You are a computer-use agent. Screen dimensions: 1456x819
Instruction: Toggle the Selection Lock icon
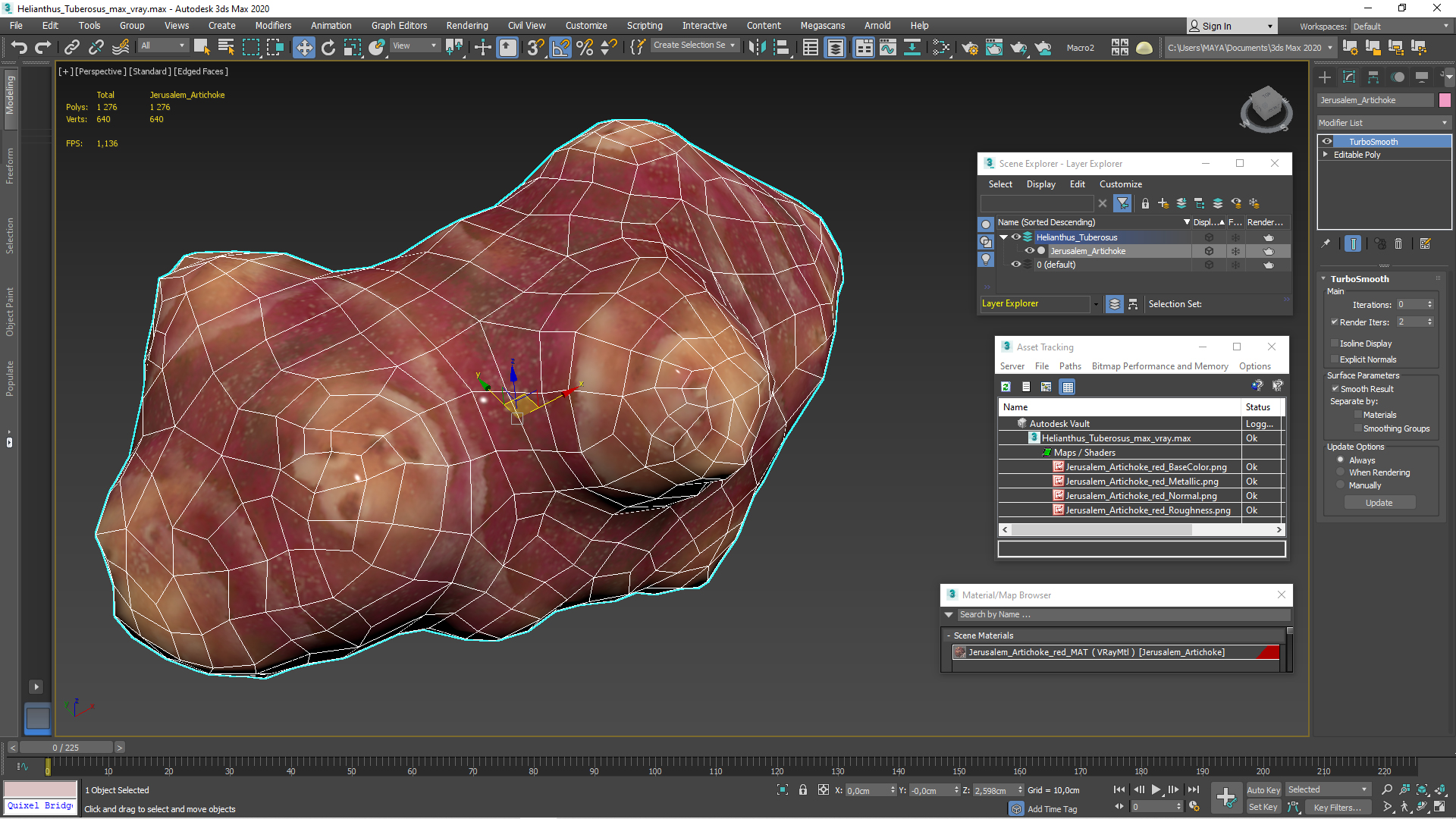803,789
